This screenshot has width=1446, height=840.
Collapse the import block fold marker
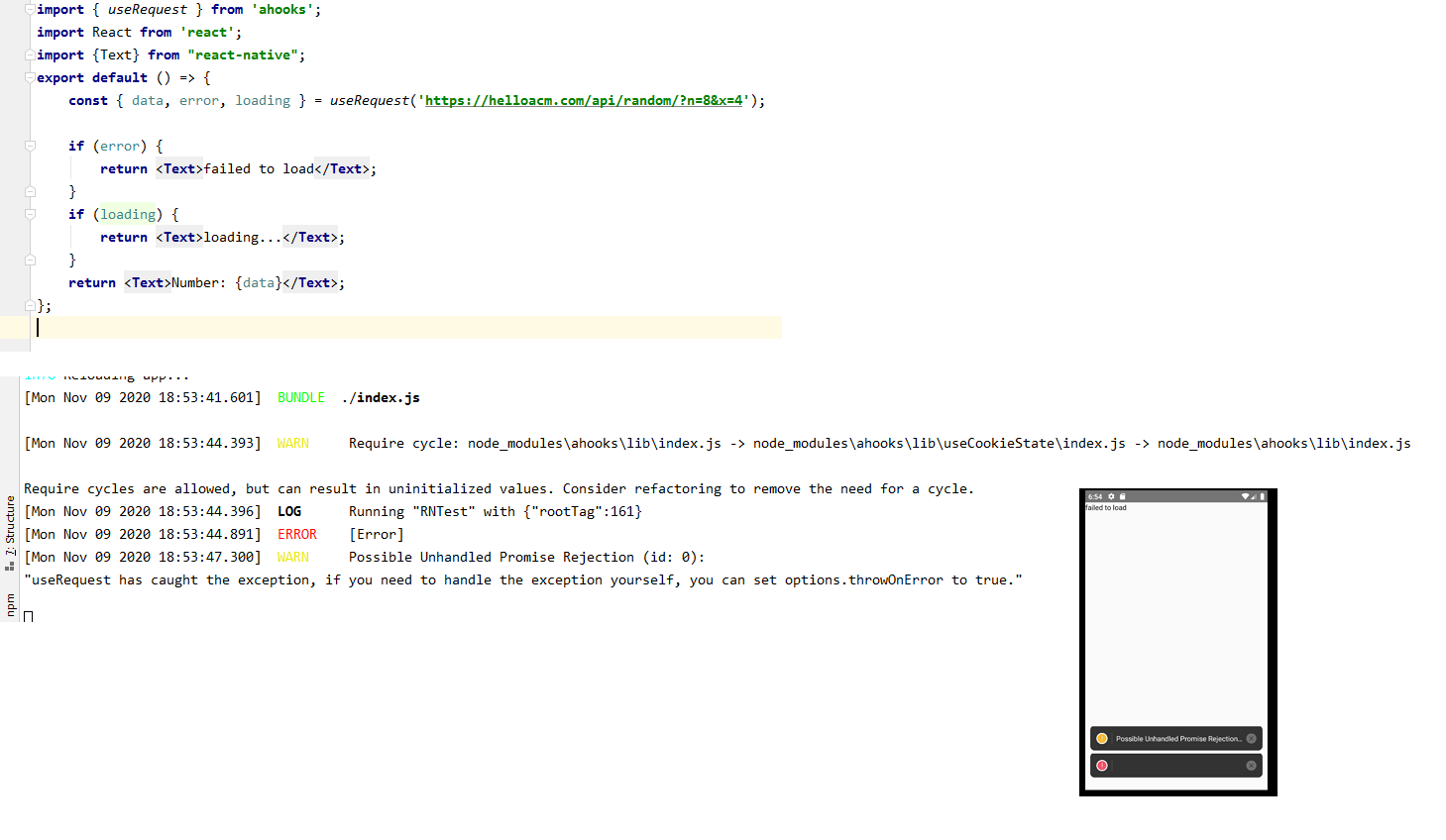[30, 9]
